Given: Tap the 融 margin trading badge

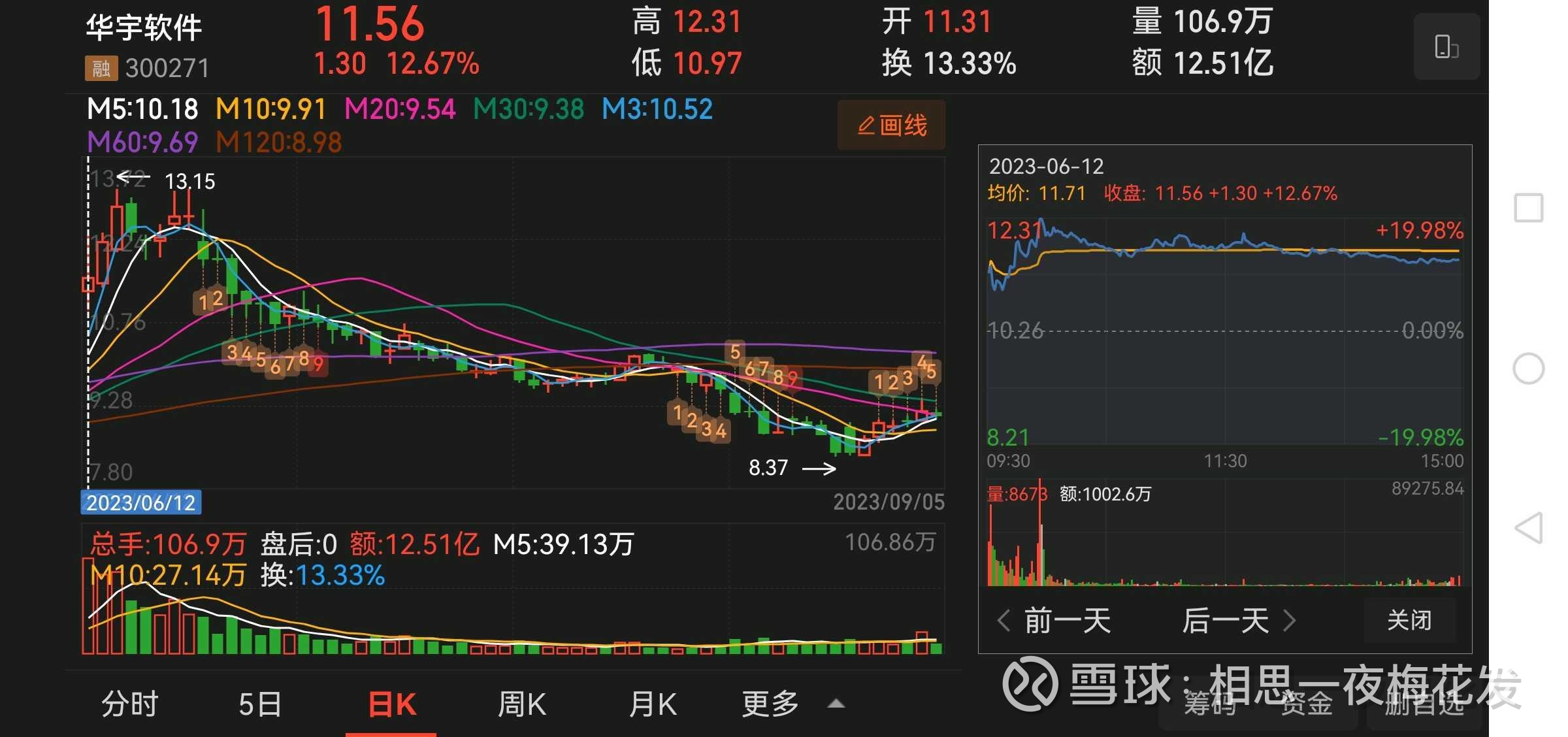Looking at the screenshot, I should point(101,68).
